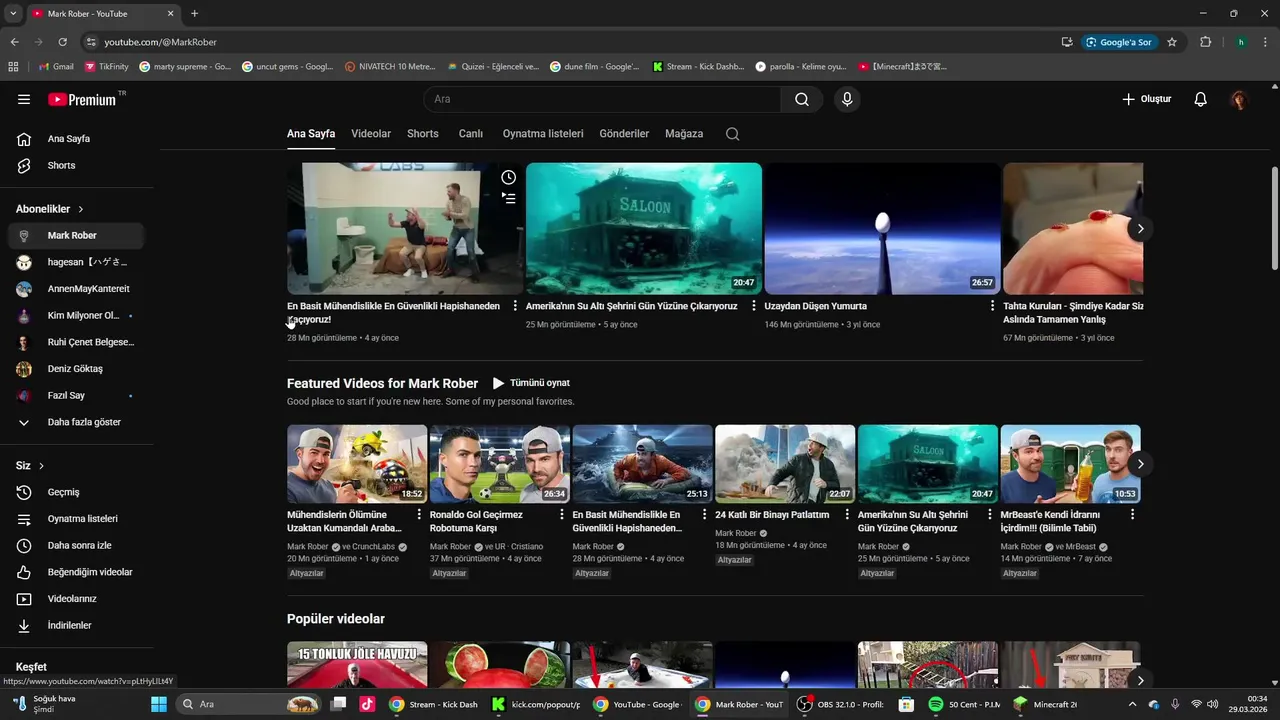Screen dimensions: 1280x720
Task: Add the featured video to Watch Later
Action: click(x=509, y=177)
